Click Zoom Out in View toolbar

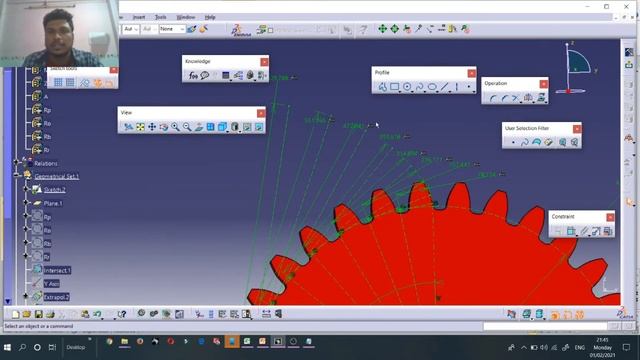point(187,127)
